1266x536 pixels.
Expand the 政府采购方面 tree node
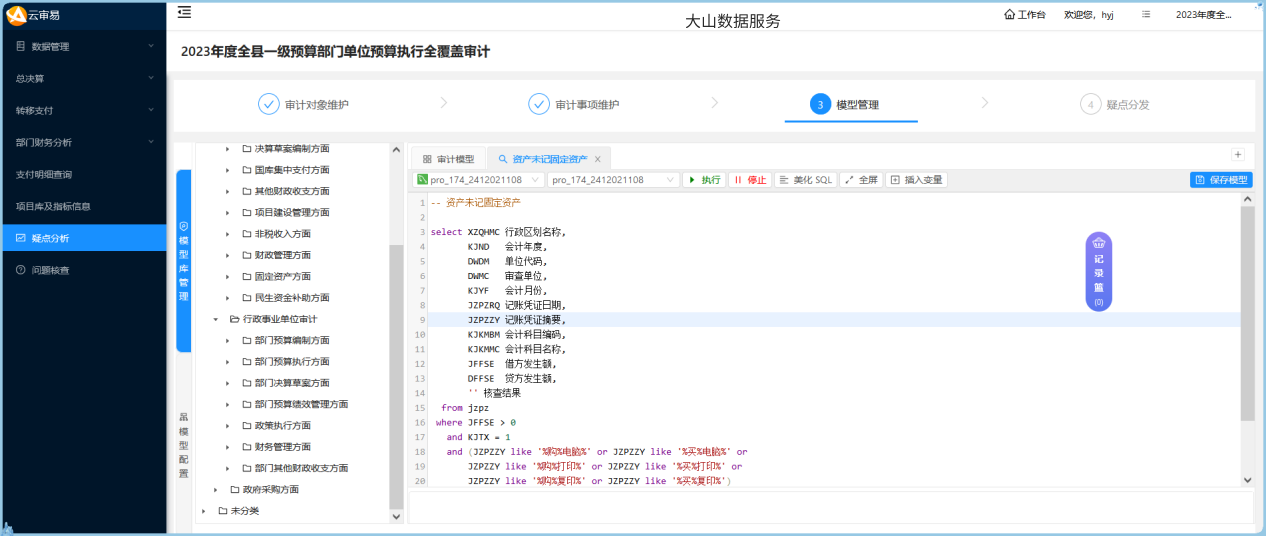coord(215,490)
